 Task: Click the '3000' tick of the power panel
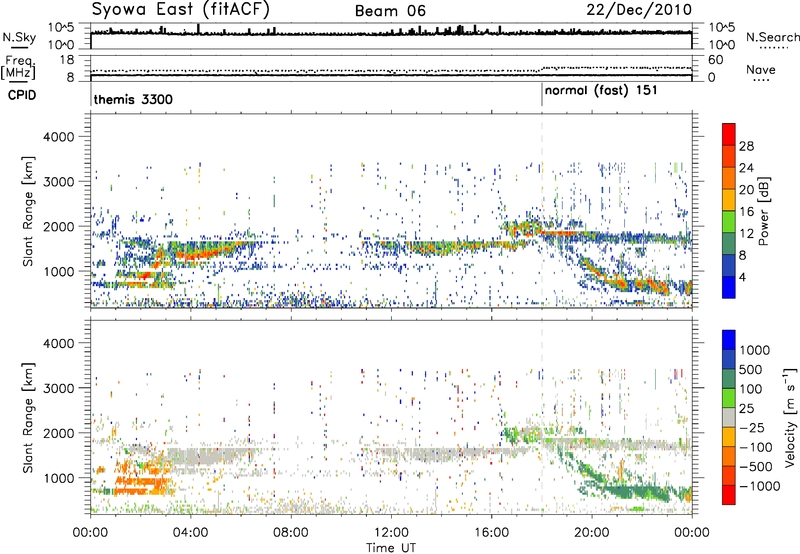click(x=59, y=182)
